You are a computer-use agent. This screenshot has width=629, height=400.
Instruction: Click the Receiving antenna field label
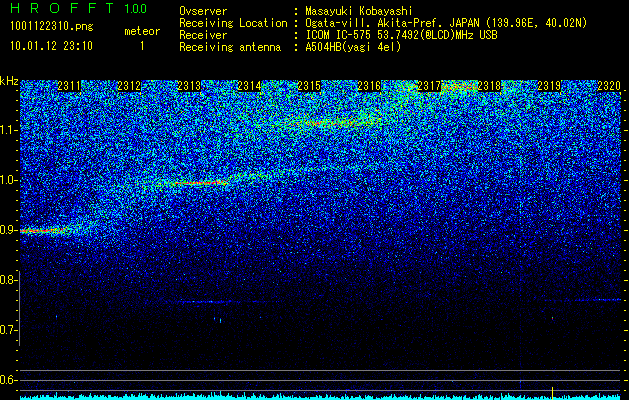coord(230,47)
